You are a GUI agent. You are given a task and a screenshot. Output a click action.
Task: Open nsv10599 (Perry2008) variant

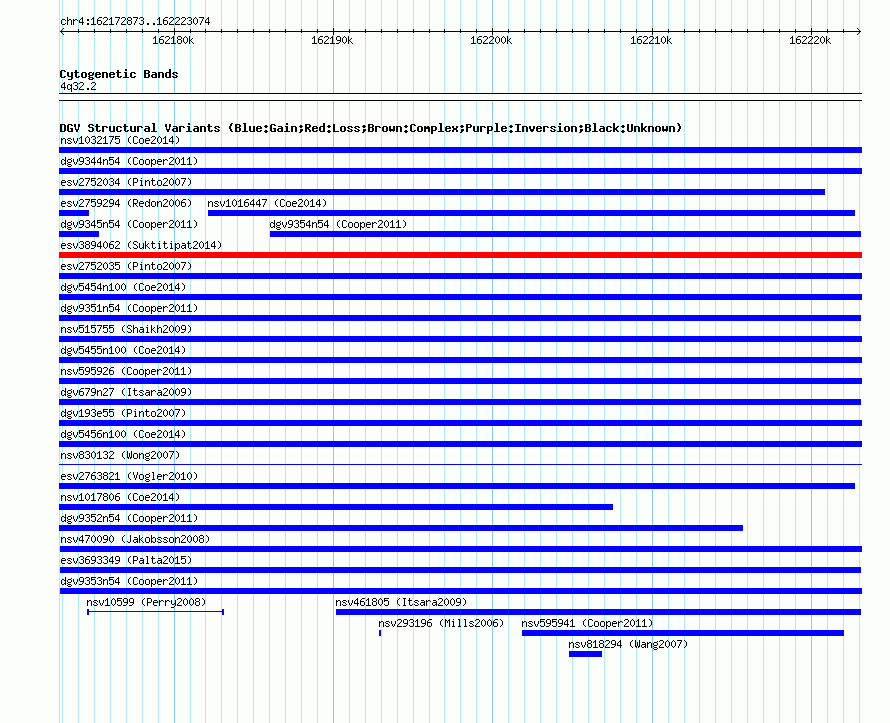(x=156, y=612)
